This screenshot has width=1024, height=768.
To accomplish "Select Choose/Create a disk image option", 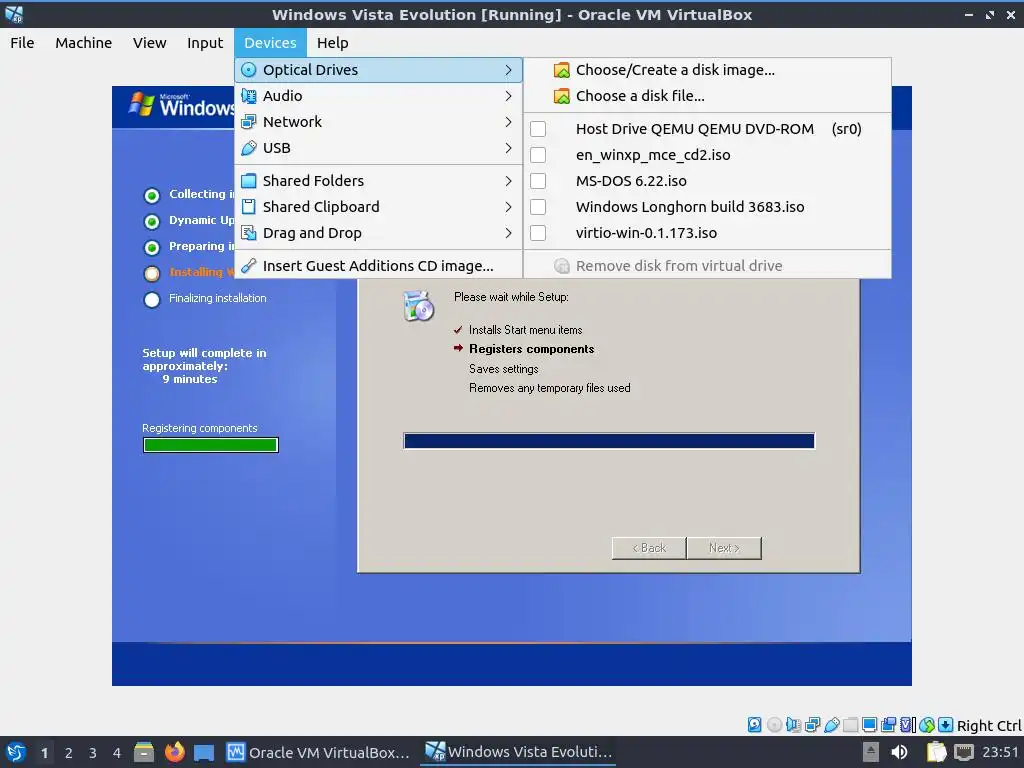I will [x=707, y=70].
